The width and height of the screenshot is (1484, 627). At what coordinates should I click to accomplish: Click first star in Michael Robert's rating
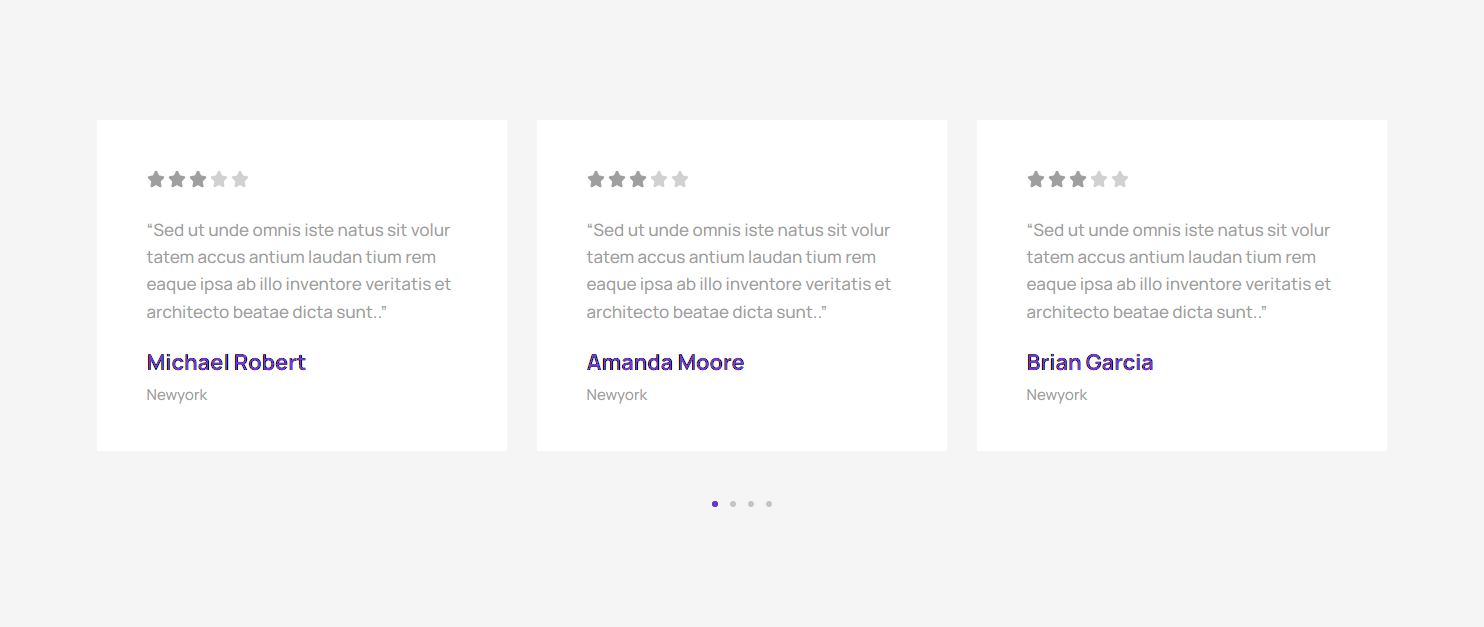pos(156,180)
